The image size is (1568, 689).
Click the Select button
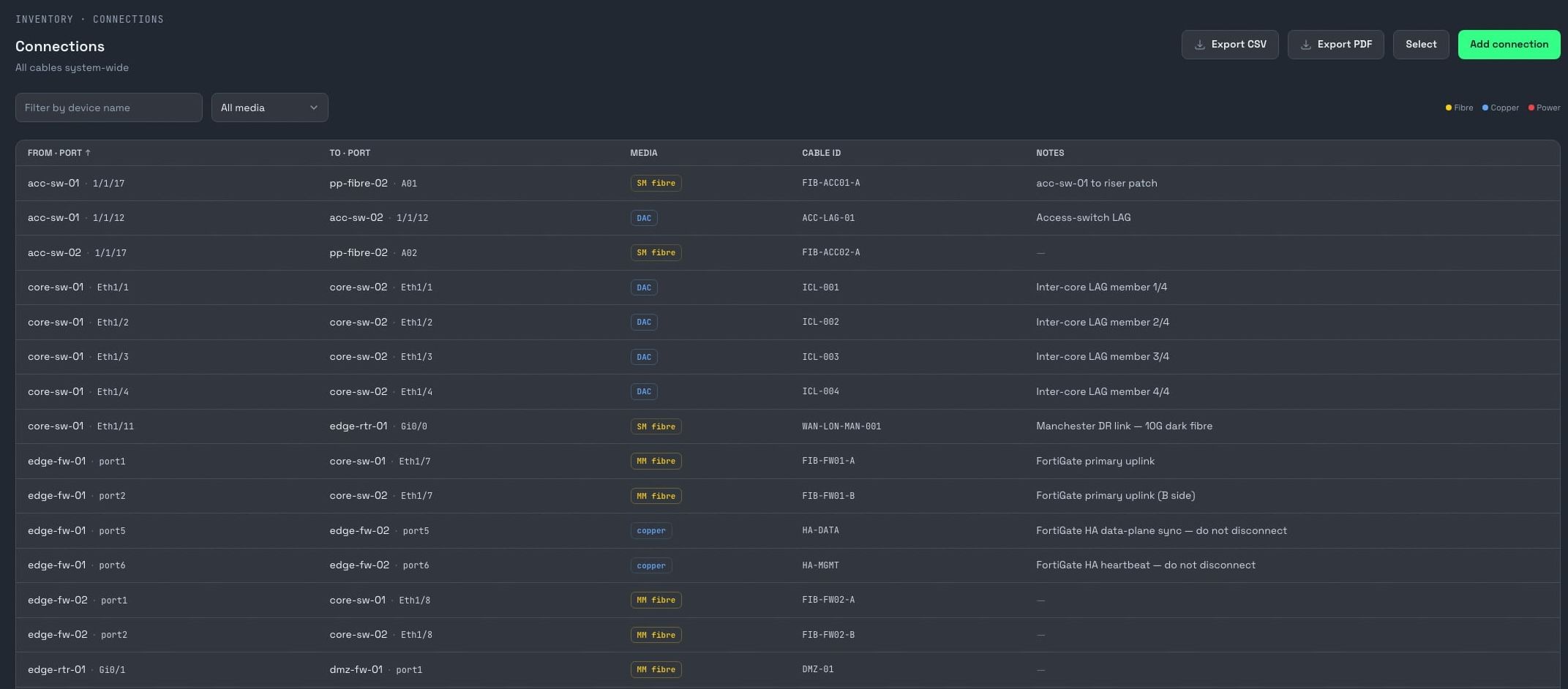click(1421, 45)
